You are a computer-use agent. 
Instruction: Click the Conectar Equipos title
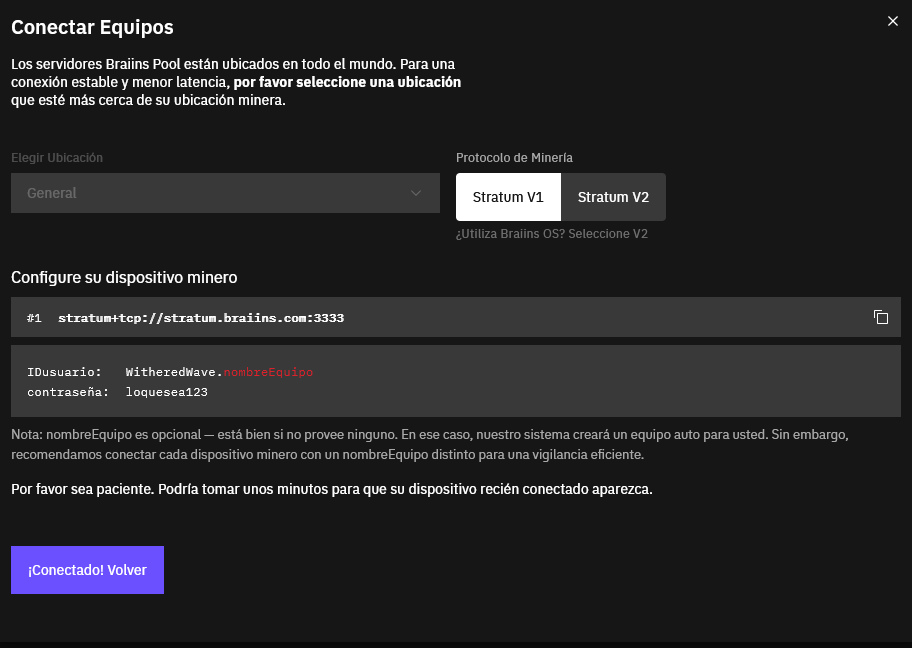(92, 27)
